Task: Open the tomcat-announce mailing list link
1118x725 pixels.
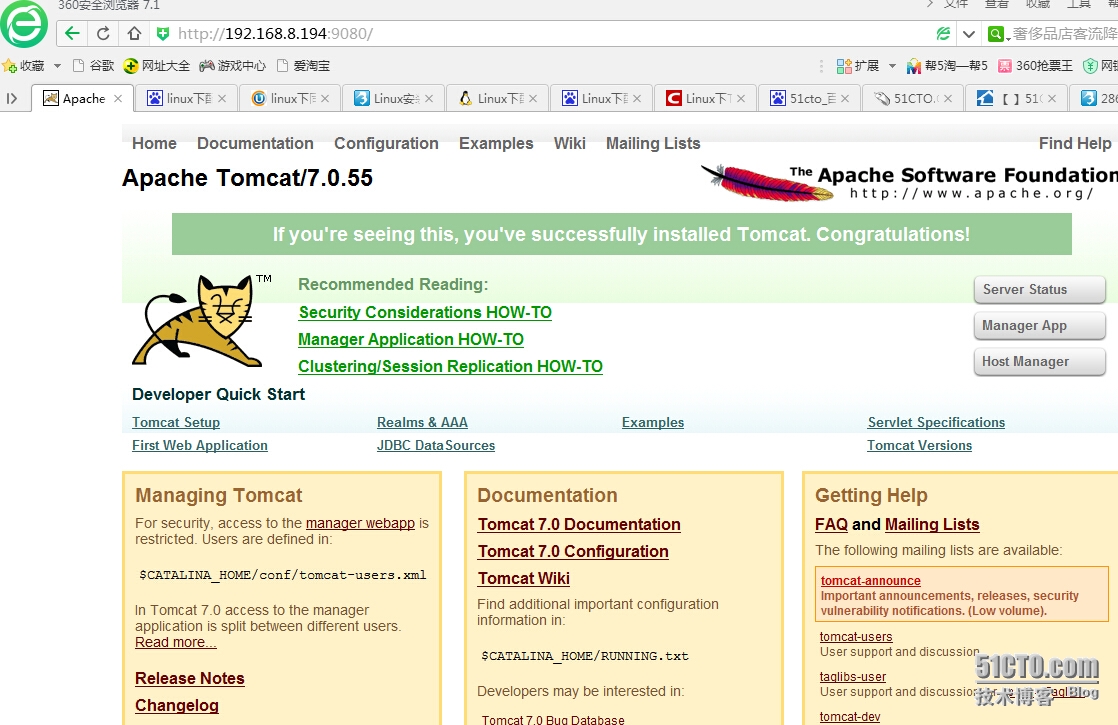Action: 871,581
